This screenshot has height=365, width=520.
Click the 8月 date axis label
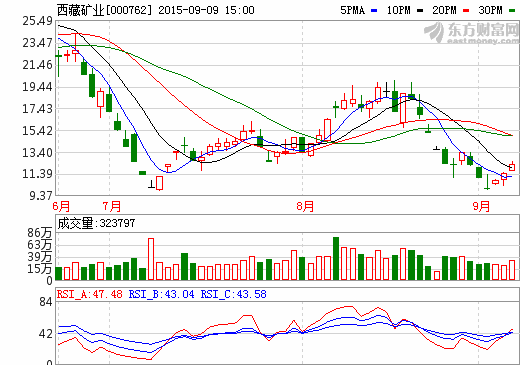pyautogui.click(x=305, y=207)
